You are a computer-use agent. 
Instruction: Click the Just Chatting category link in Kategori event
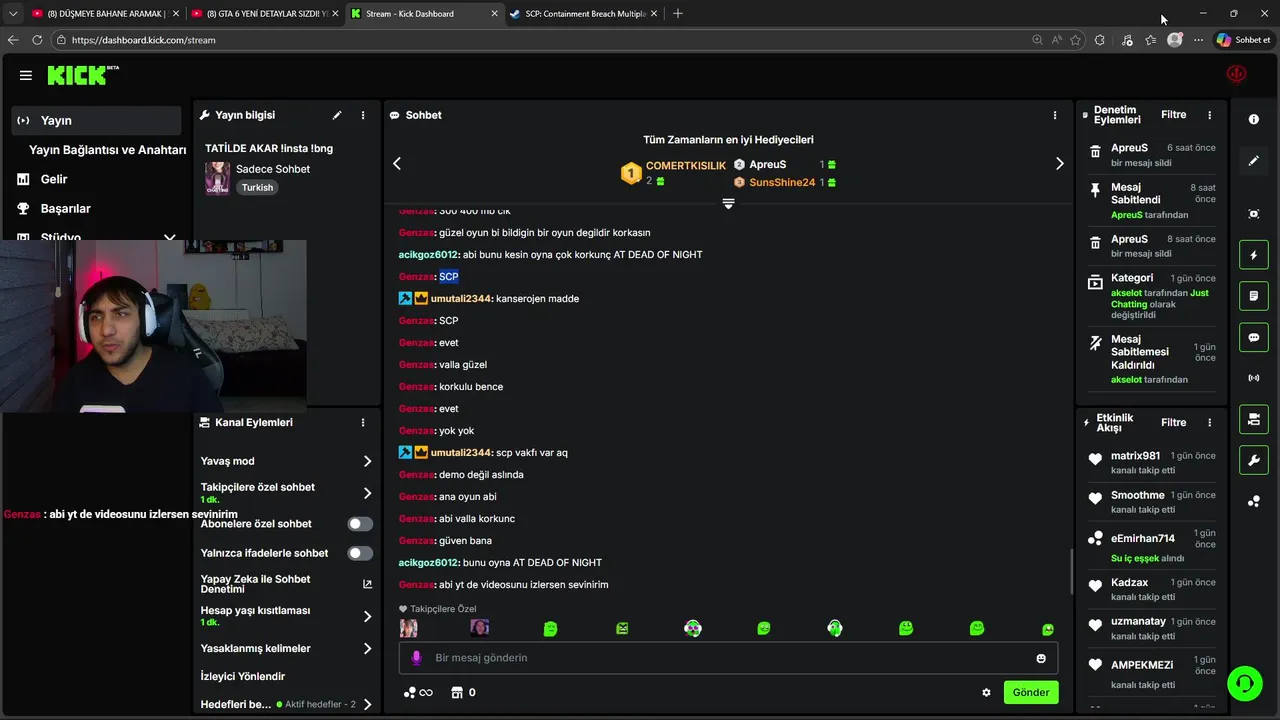click(1159, 298)
